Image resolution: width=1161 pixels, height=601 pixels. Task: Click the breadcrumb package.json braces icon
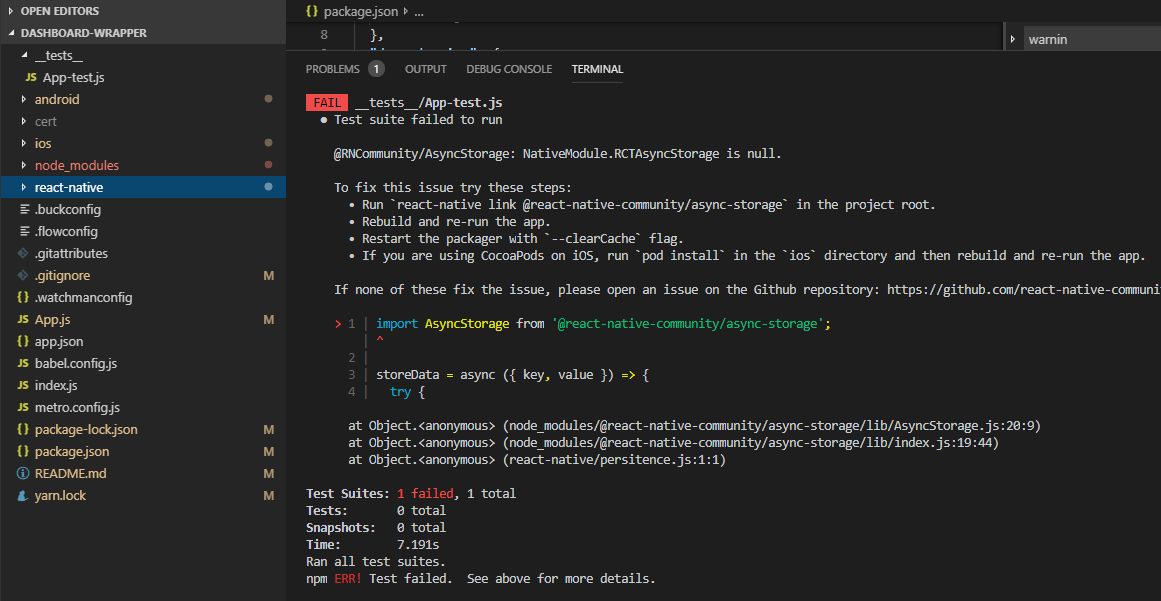pyautogui.click(x=312, y=12)
